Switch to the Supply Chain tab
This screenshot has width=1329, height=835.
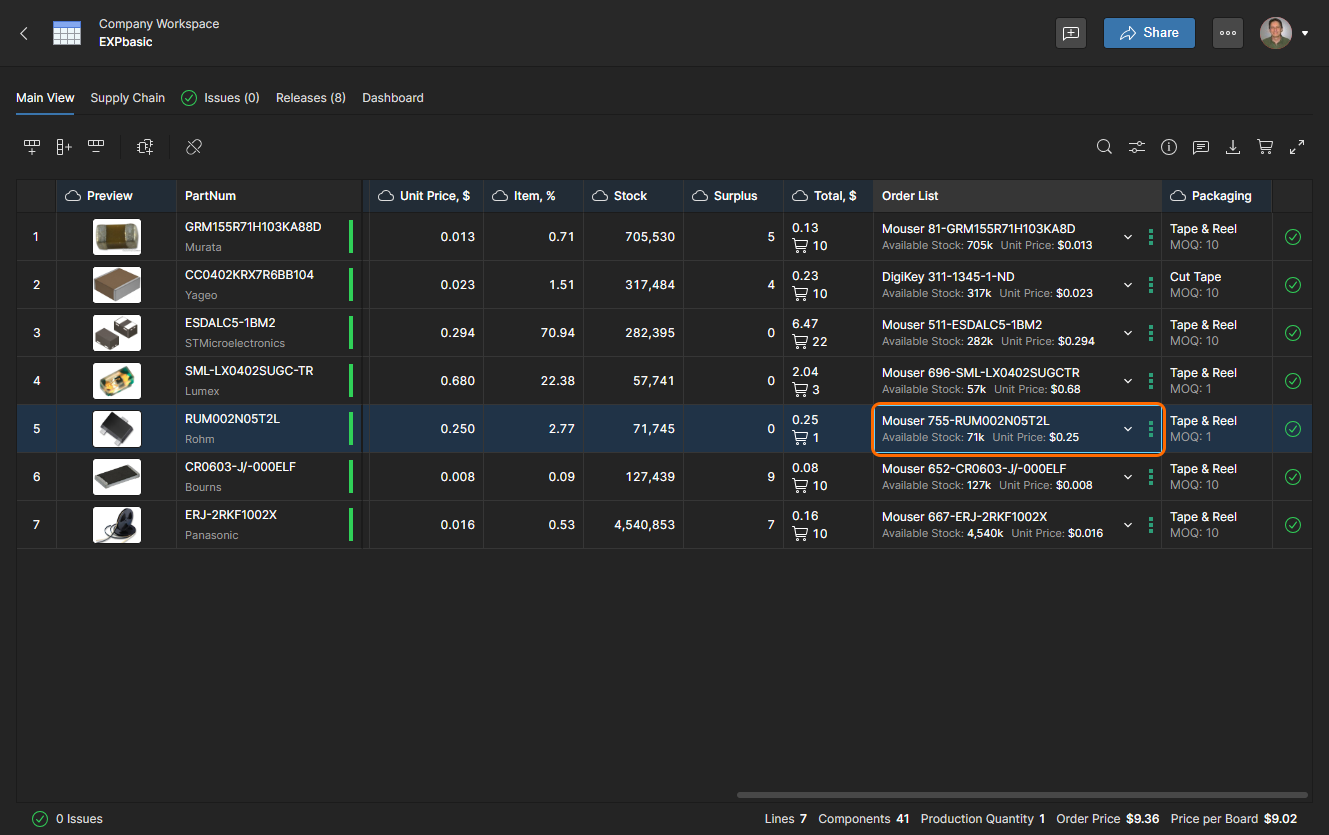click(x=127, y=98)
